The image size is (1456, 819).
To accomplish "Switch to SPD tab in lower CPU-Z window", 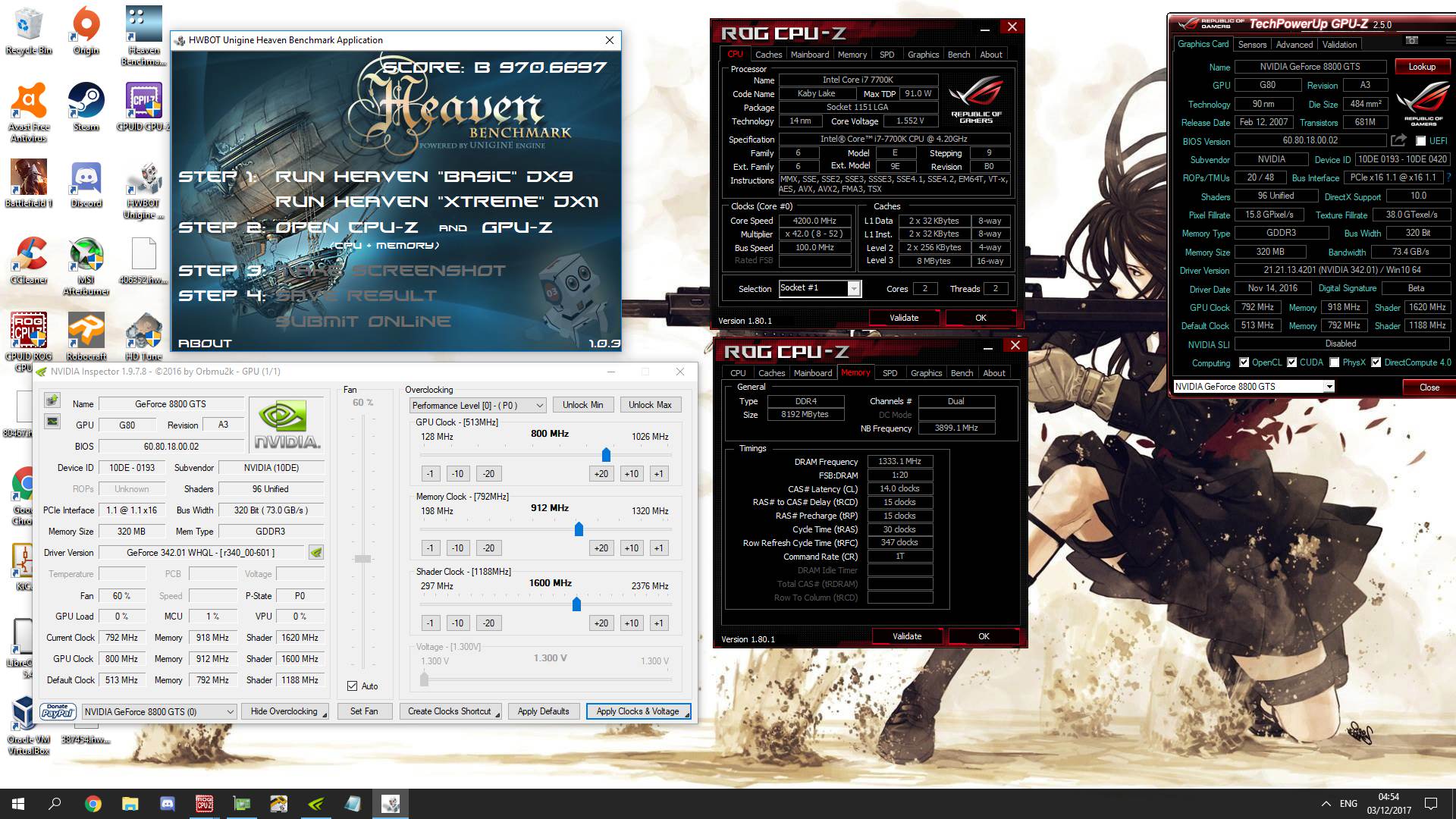I will pos(890,373).
